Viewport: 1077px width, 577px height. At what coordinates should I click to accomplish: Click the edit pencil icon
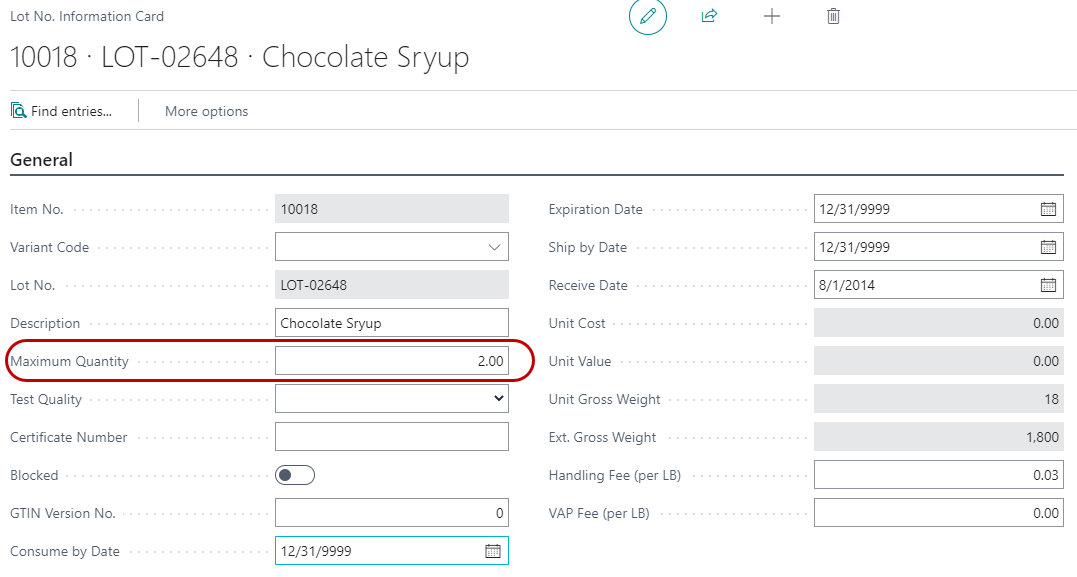coord(647,17)
